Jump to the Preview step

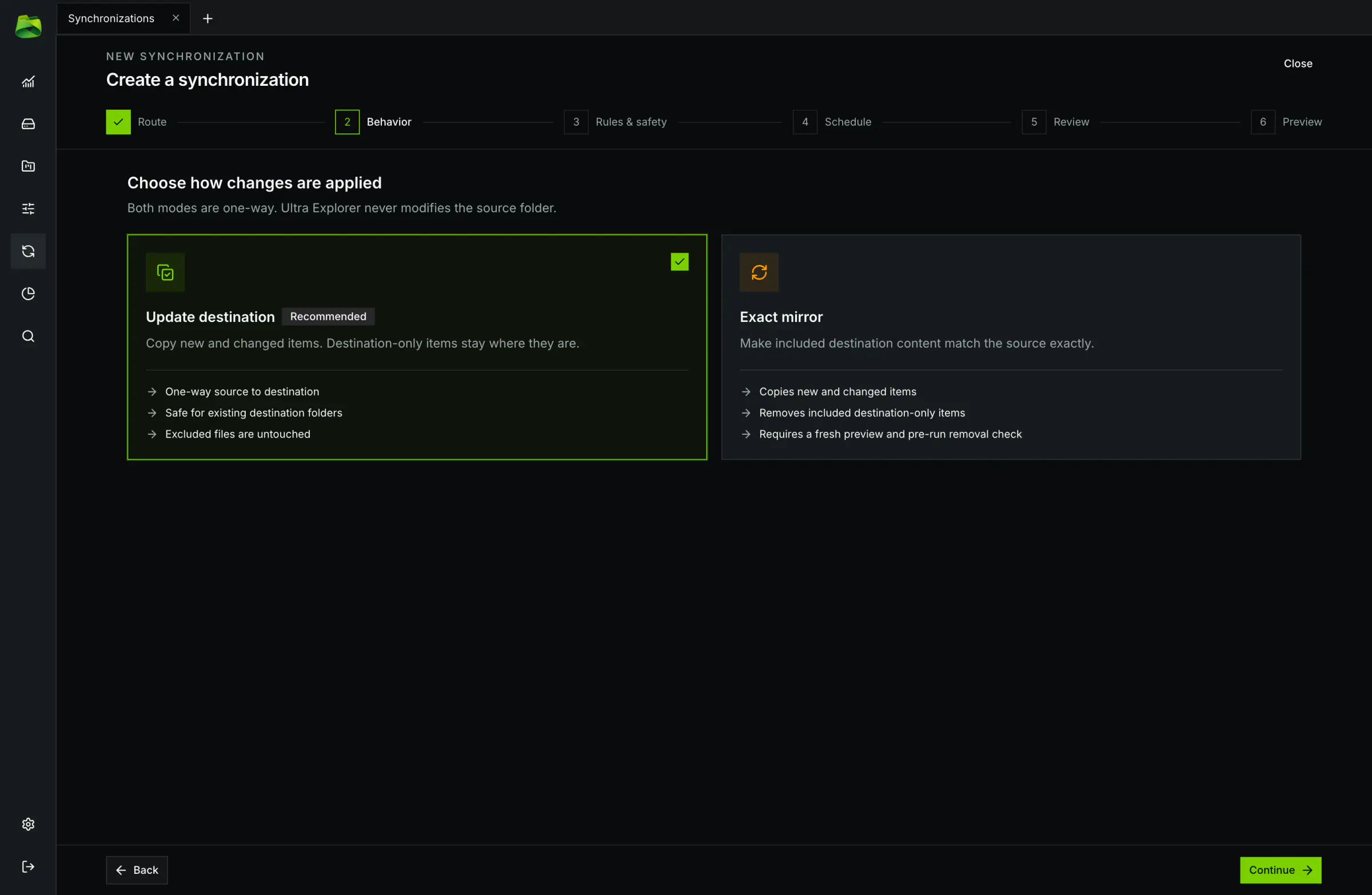point(1286,122)
